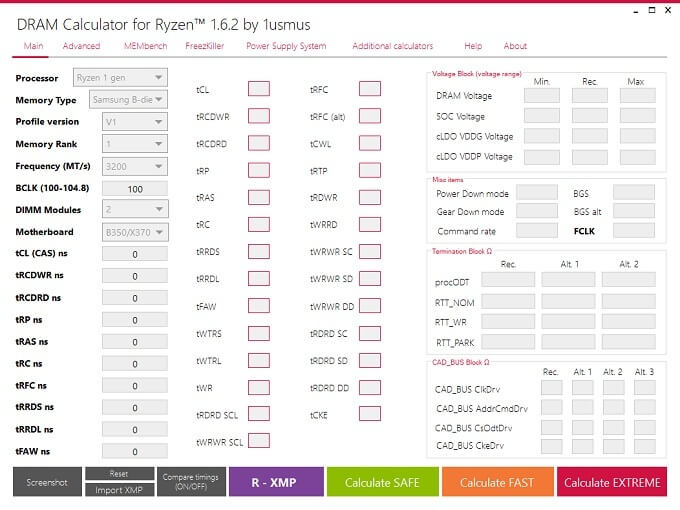Click the tWRWR DD timing box
The width and height of the screenshot is (680, 510).
370,306
